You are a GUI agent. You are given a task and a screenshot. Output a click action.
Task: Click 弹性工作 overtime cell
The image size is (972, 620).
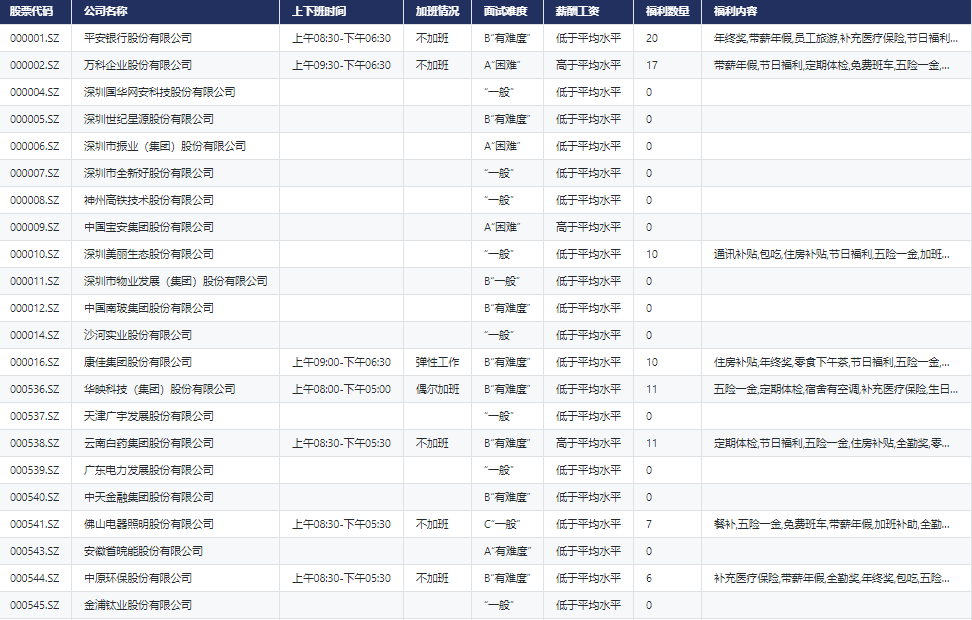click(x=438, y=362)
